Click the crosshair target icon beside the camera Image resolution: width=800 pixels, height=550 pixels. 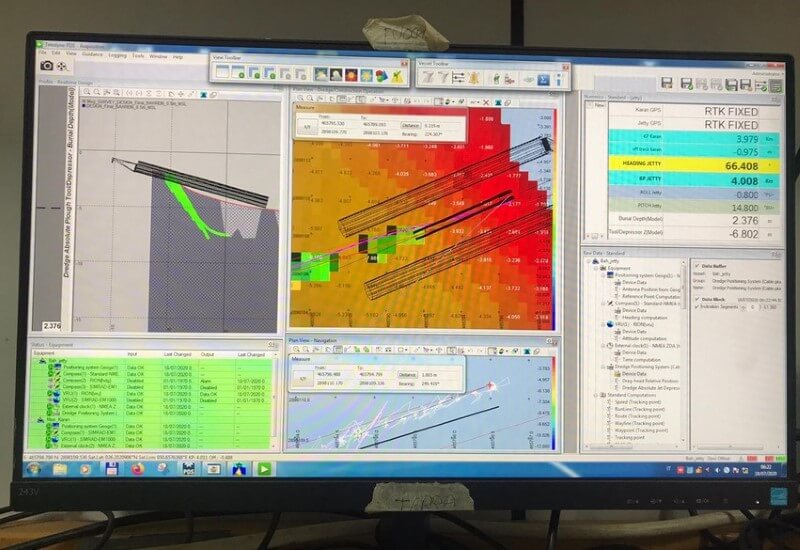62,66
